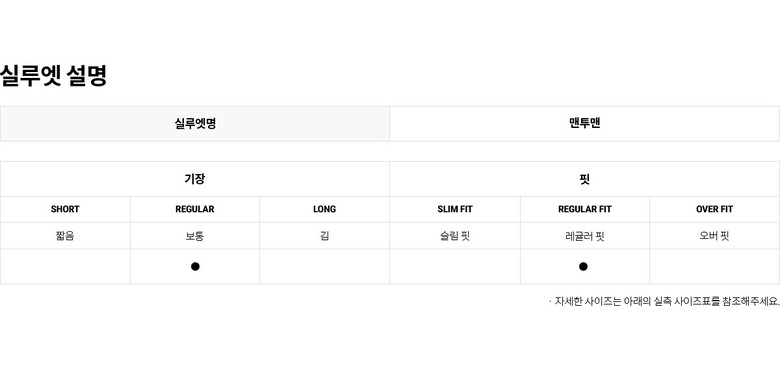Click the 실루엣 설명 heading
This screenshot has width=780, height=372.
coord(53,76)
